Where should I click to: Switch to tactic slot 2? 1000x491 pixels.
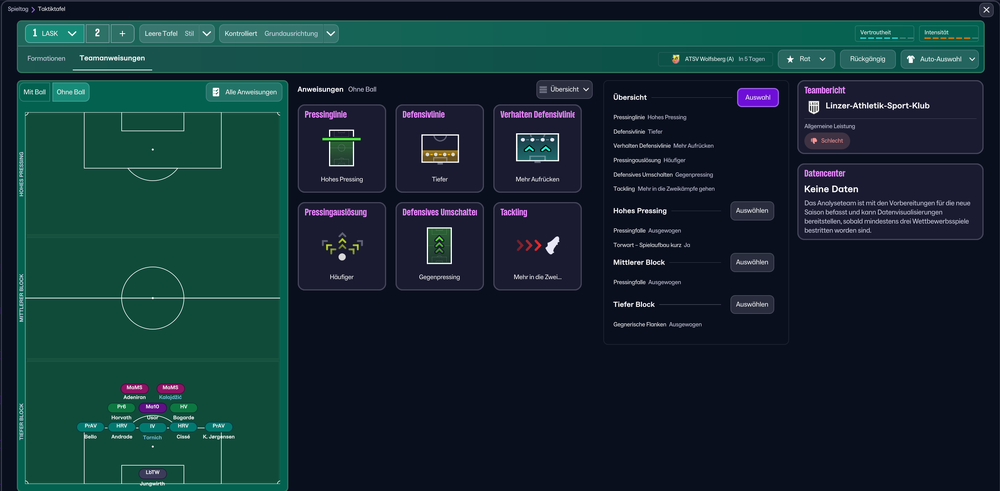(98, 34)
